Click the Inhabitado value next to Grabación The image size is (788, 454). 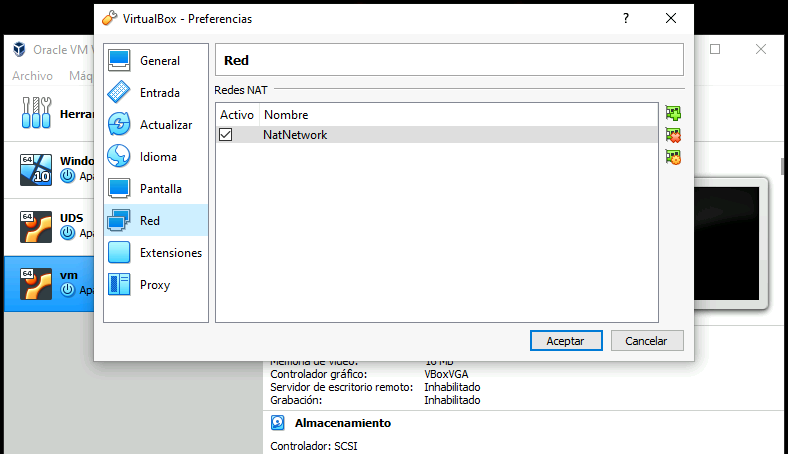click(x=452, y=400)
